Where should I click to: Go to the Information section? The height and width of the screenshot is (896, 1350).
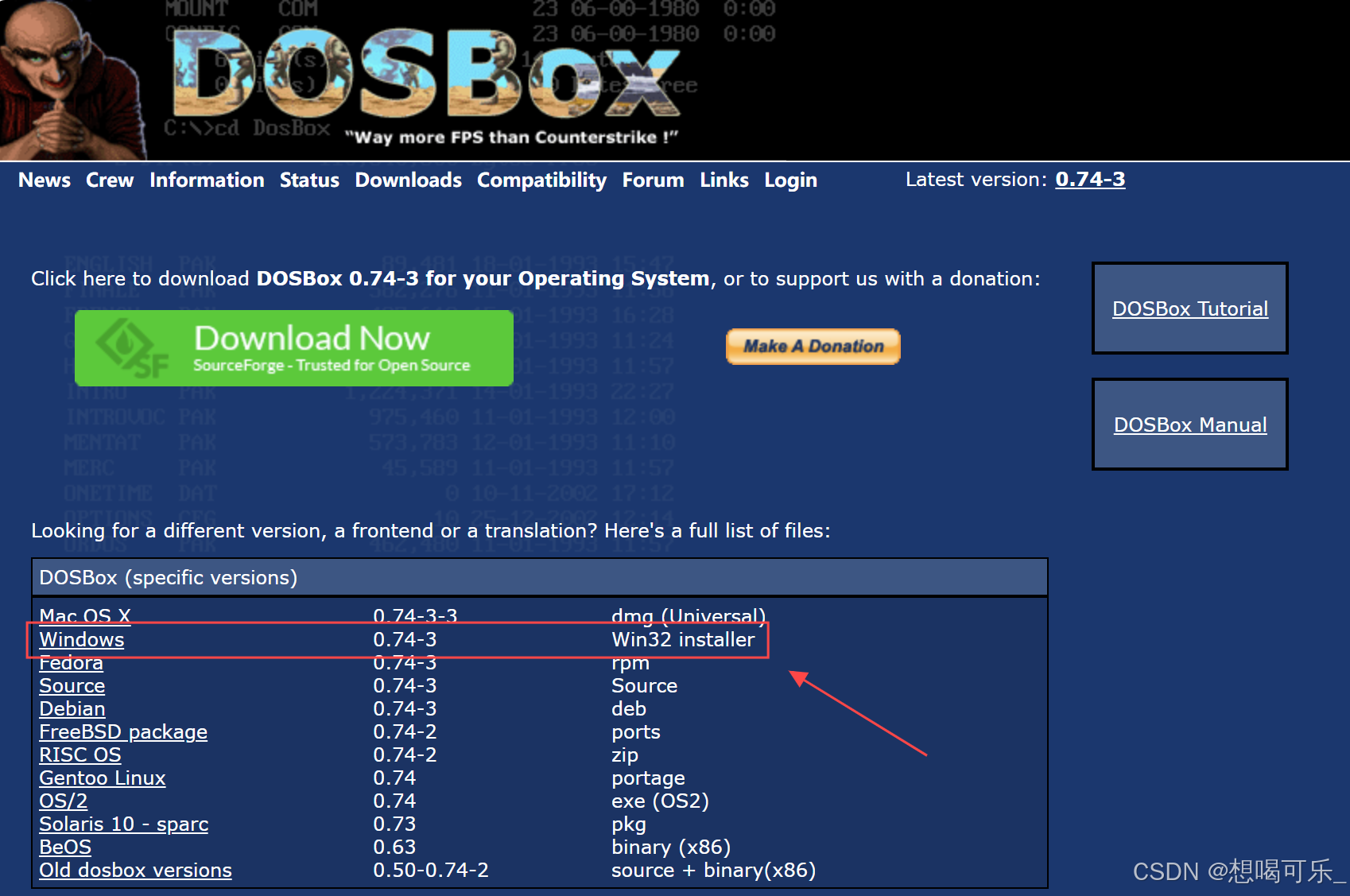pyautogui.click(x=207, y=180)
